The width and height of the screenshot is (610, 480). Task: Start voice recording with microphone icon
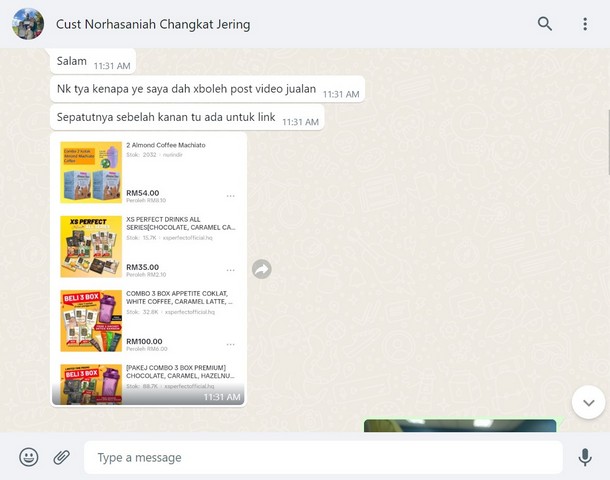pyautogui.click(x=585, y=457)
